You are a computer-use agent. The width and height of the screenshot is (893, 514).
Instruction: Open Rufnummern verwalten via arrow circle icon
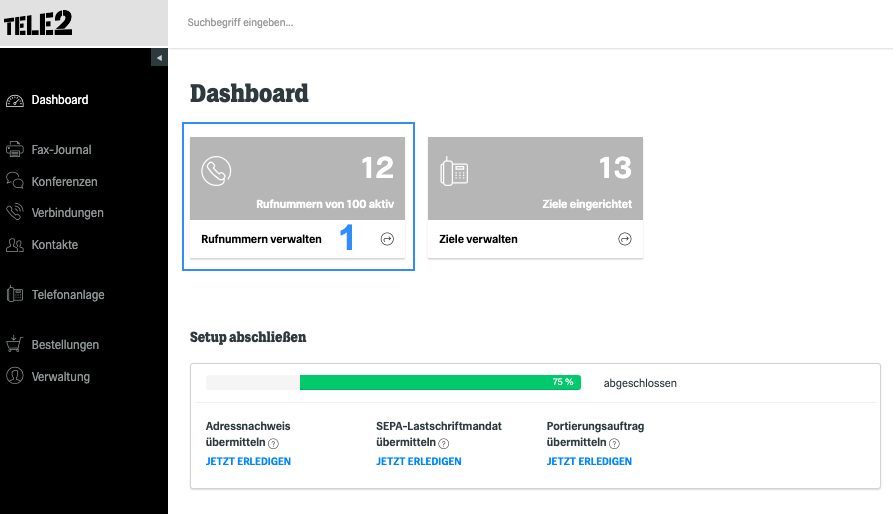387,239
